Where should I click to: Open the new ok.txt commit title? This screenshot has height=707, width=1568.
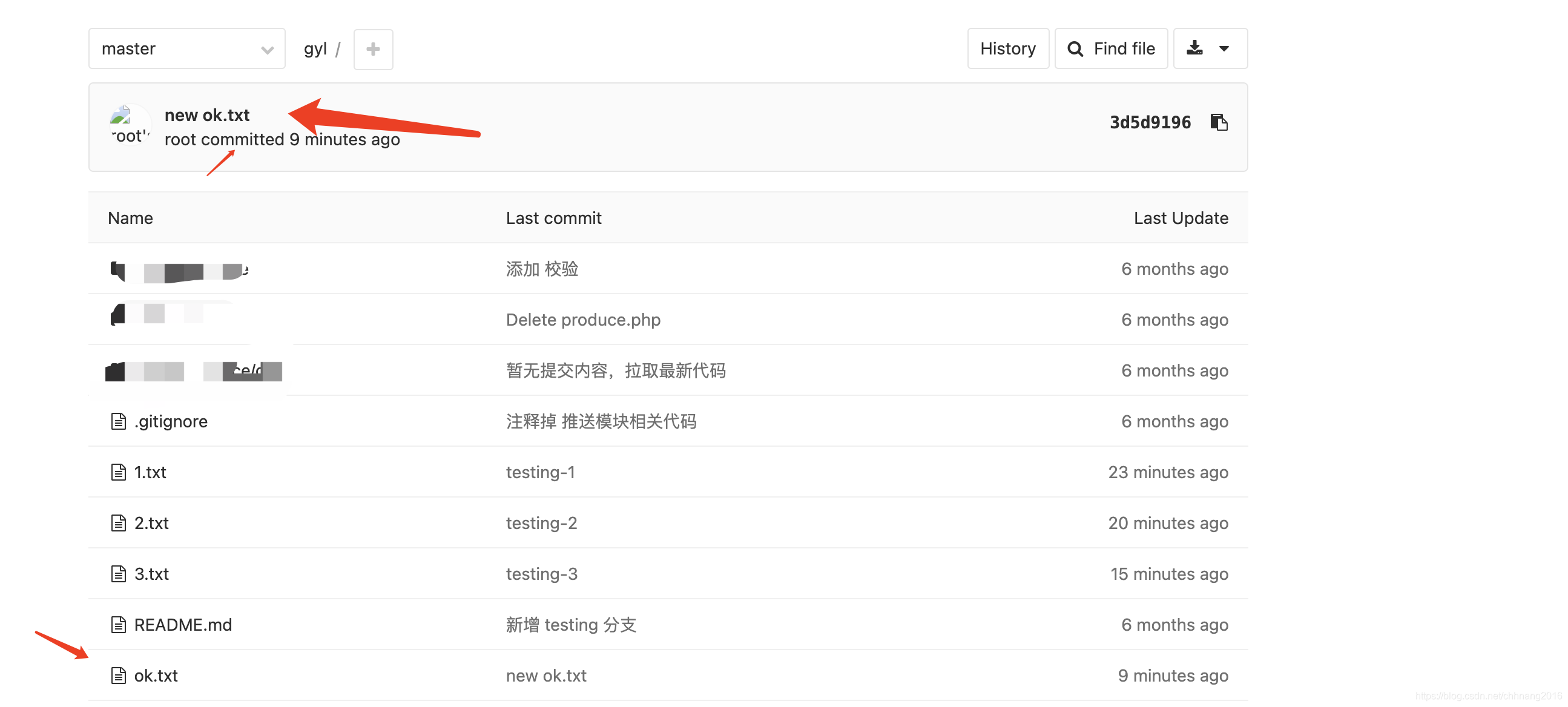point(207,115)
